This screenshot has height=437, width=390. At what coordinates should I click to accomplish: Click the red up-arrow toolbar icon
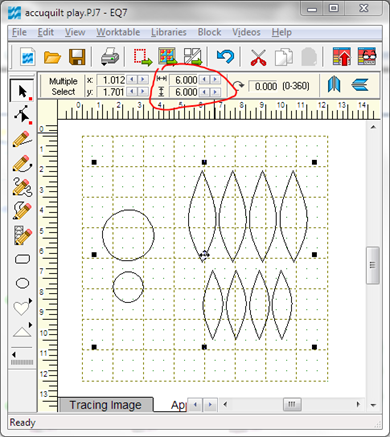[x=342, y=57]
